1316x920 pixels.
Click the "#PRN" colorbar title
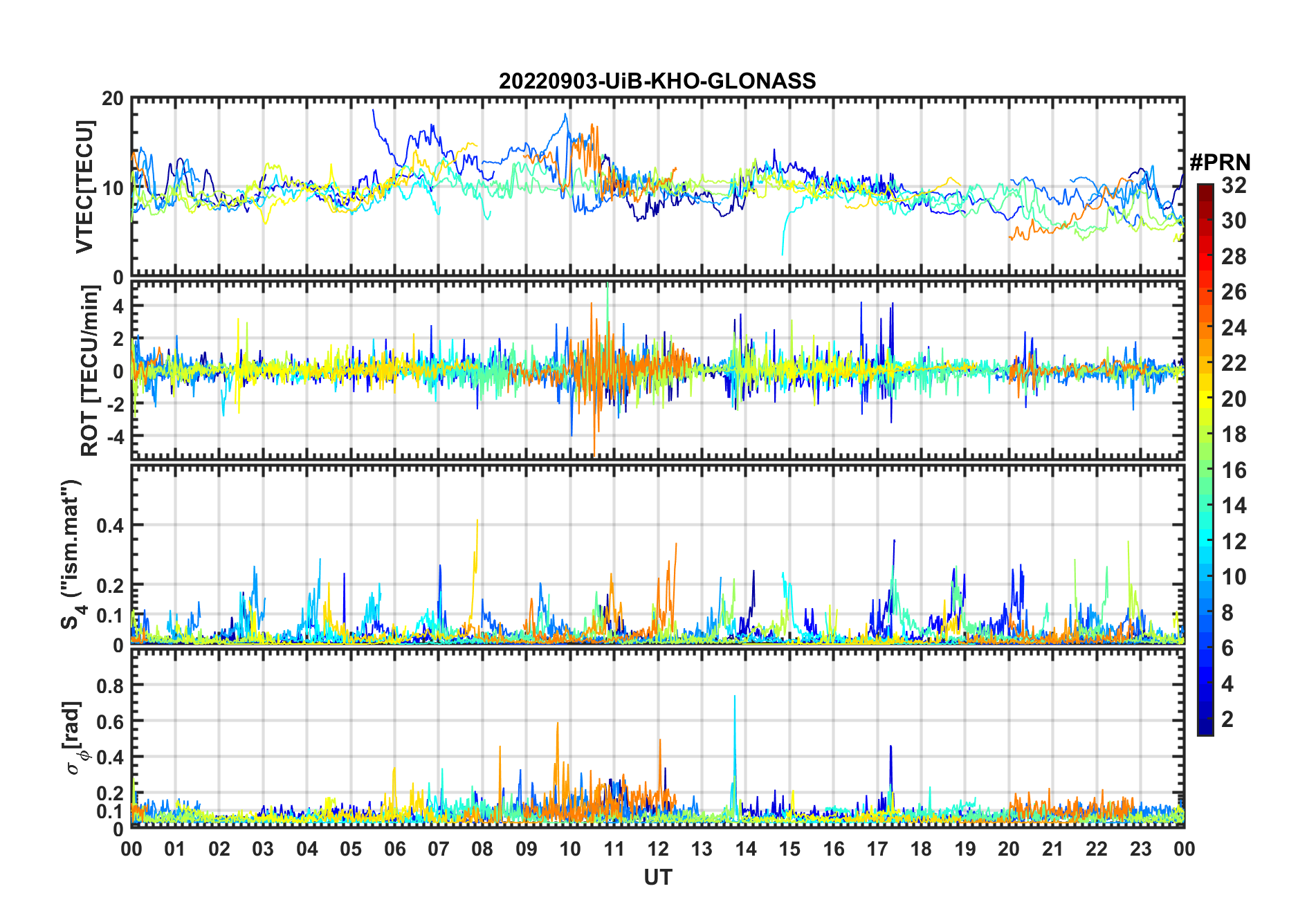pos(1220,163)
